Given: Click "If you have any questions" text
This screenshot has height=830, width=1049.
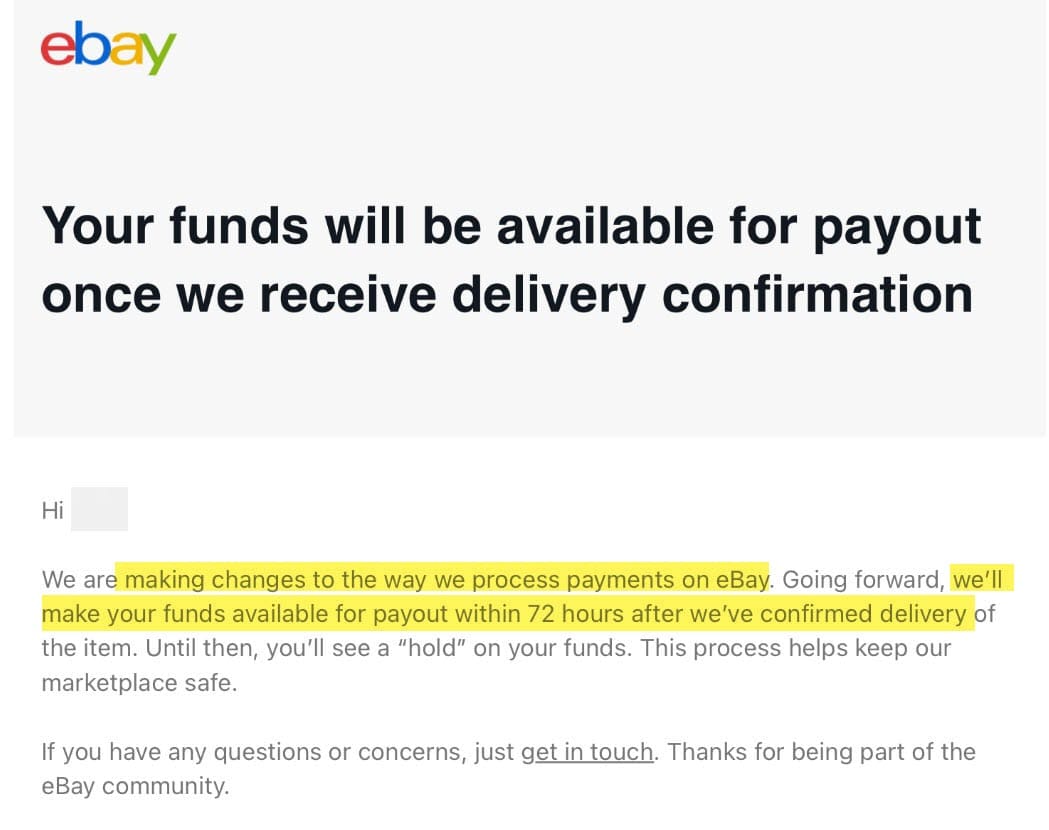Looking at the screenshot, I should click(180, 752).
